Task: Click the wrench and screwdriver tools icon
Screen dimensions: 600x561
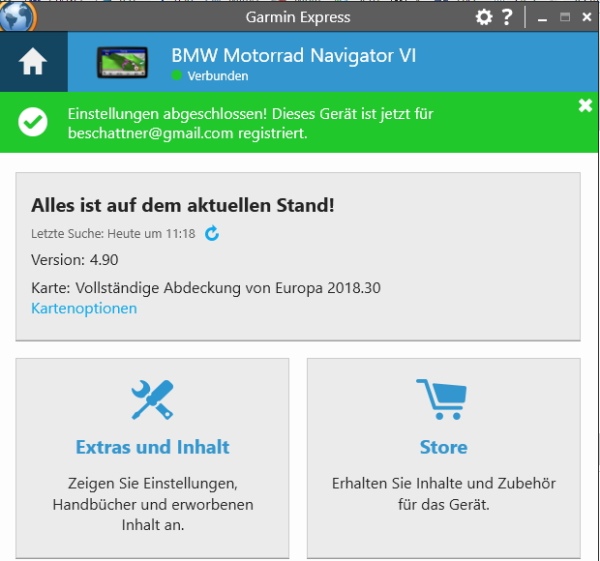Action: pos(152,400)
